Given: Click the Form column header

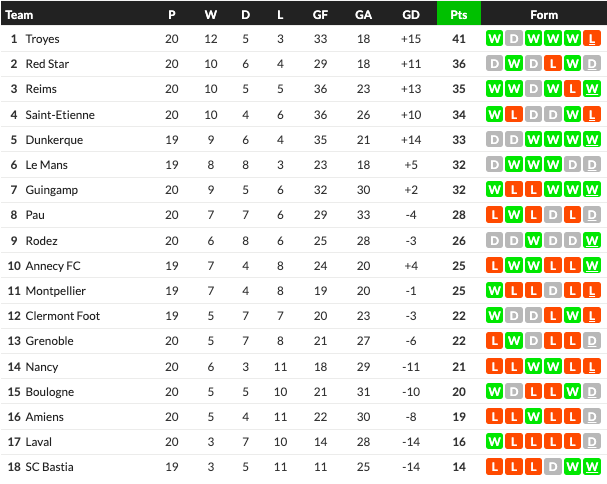Looking at the screenshot, I should click(x=543, y=14).
